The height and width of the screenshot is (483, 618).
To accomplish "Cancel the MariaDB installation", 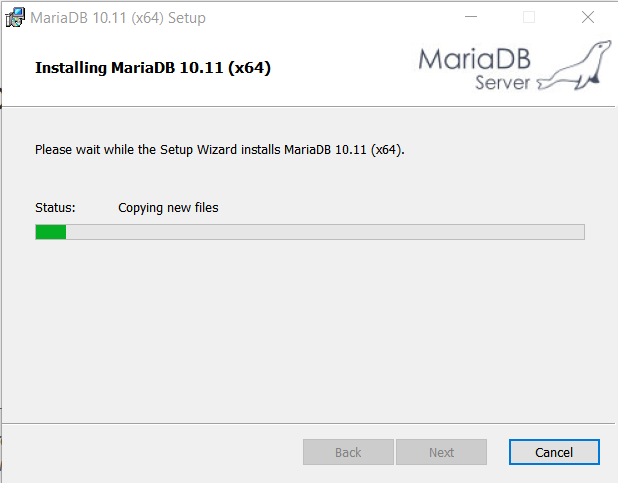I will (x=553, y=452).
